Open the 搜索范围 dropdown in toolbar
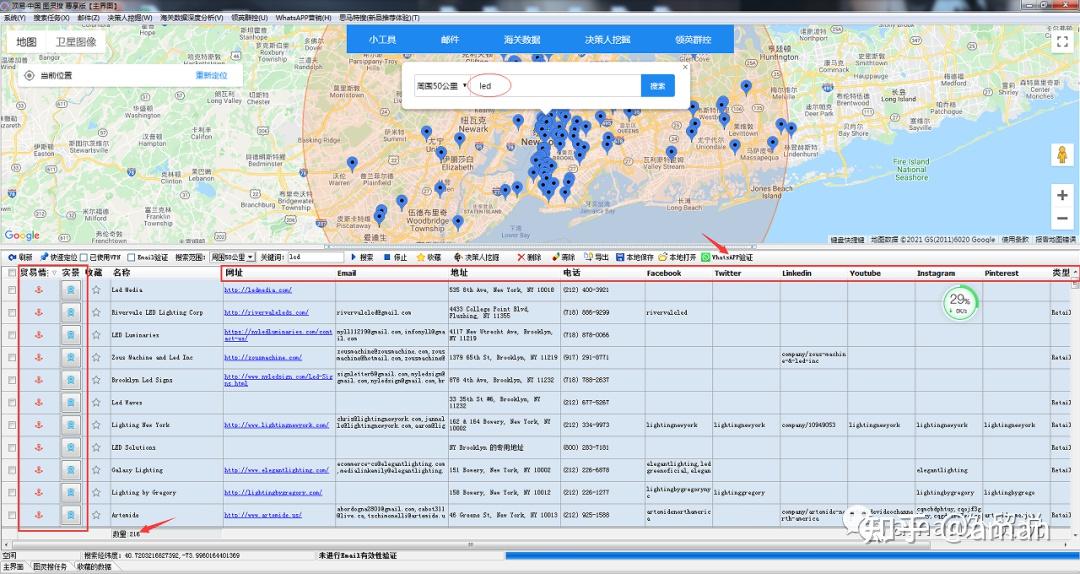The height and width of the screenshot is (574, 1080). pyautogui.click(x=233, y=257)
